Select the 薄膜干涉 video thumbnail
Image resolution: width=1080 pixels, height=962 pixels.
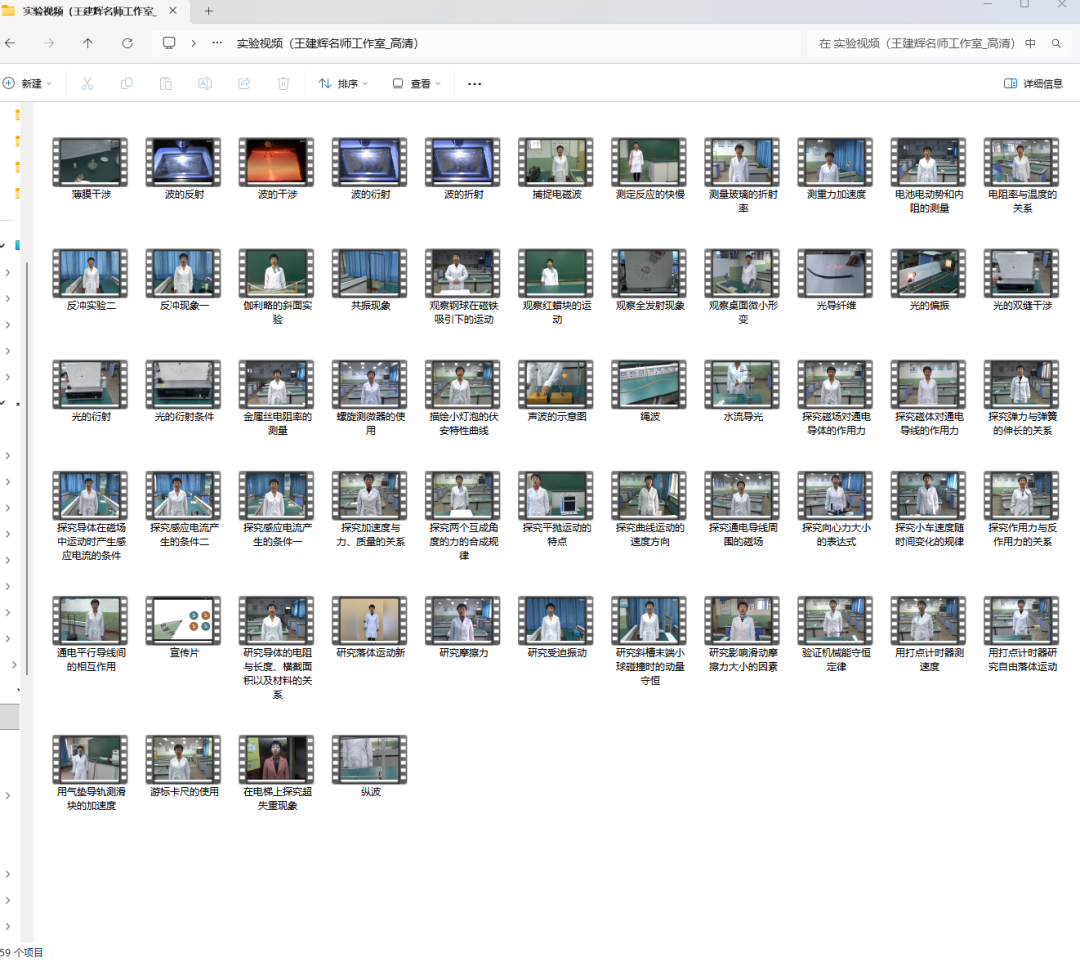[91, 163]
